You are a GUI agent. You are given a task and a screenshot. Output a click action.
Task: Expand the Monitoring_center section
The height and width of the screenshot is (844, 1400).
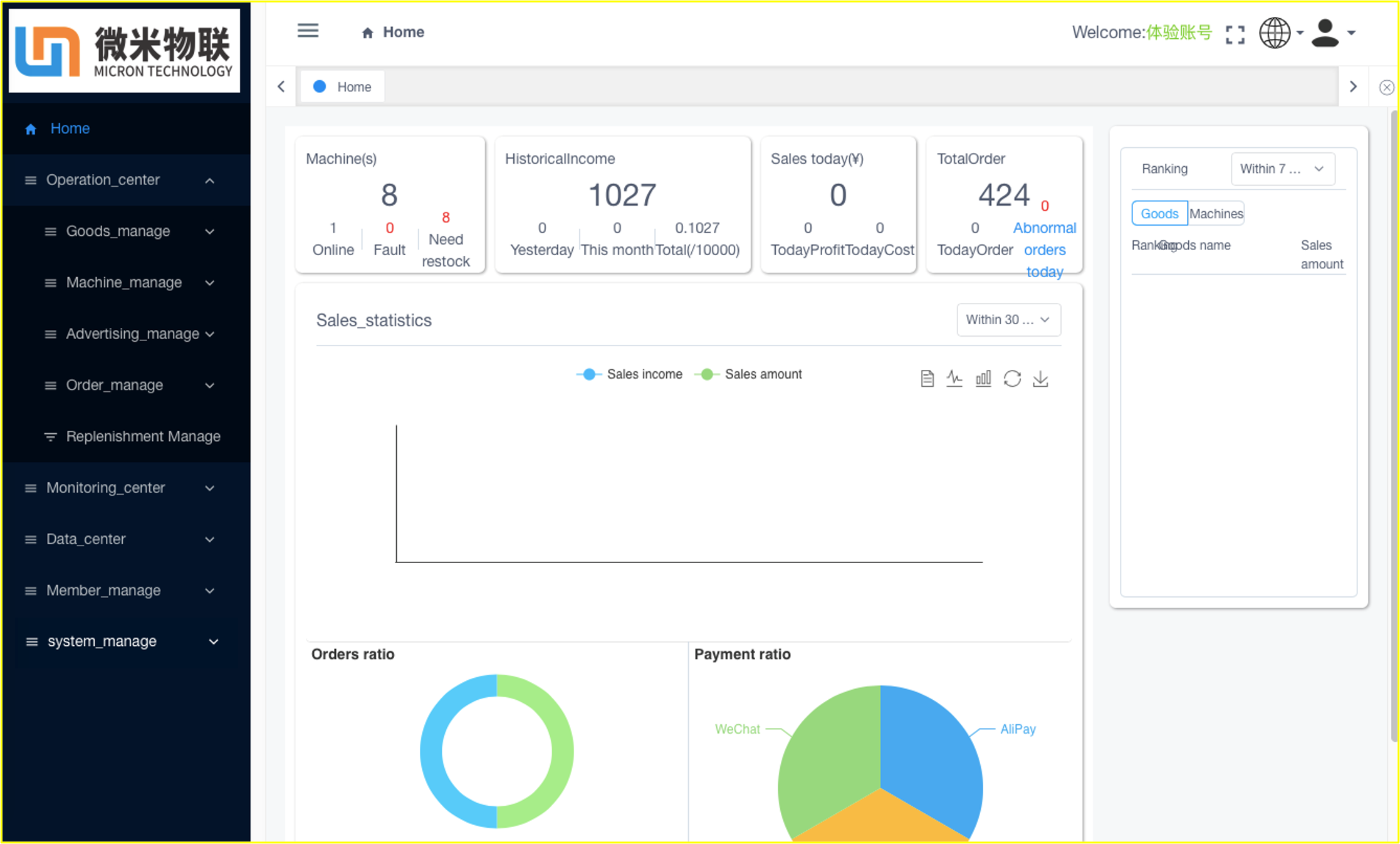coord(210,488)
